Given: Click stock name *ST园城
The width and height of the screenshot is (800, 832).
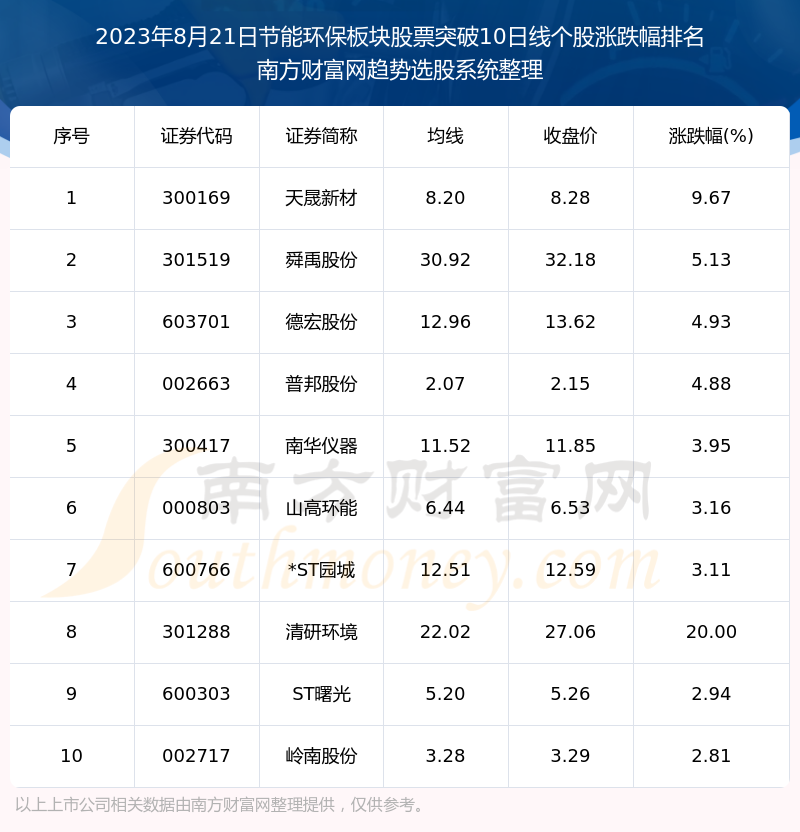Looking at the screenshot, I should (321, 570).
